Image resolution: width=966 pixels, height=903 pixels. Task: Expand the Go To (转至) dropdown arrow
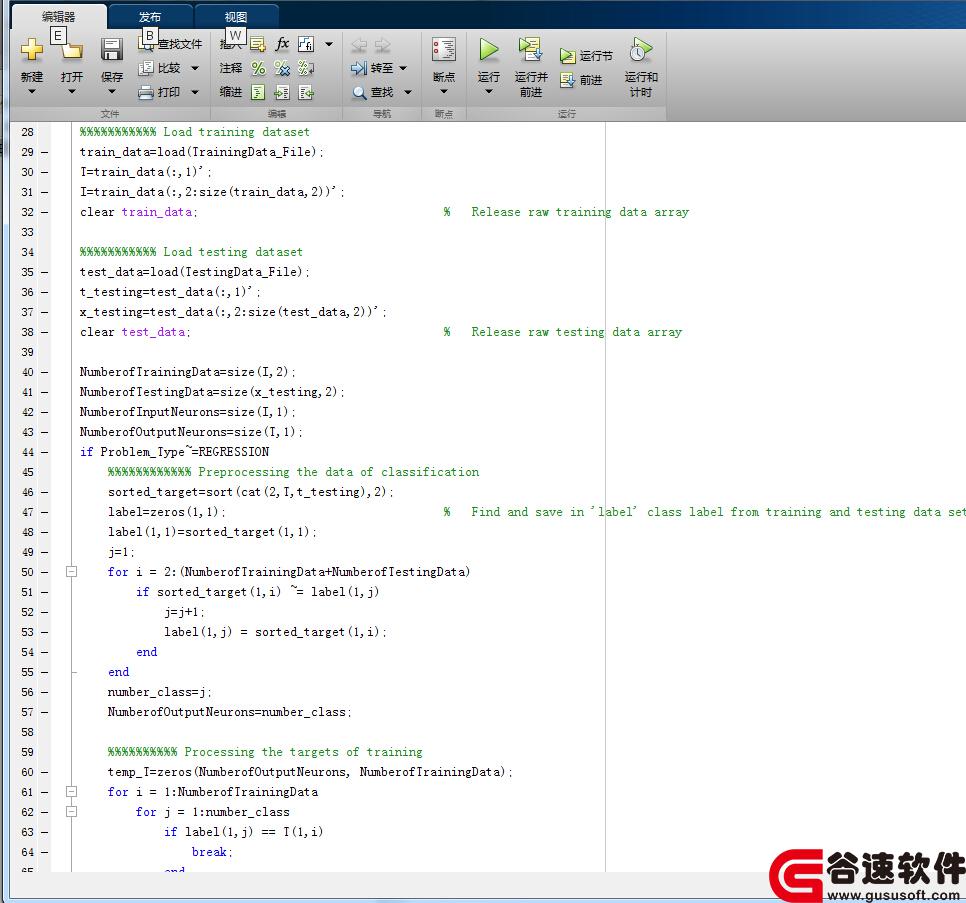(404, 68)
